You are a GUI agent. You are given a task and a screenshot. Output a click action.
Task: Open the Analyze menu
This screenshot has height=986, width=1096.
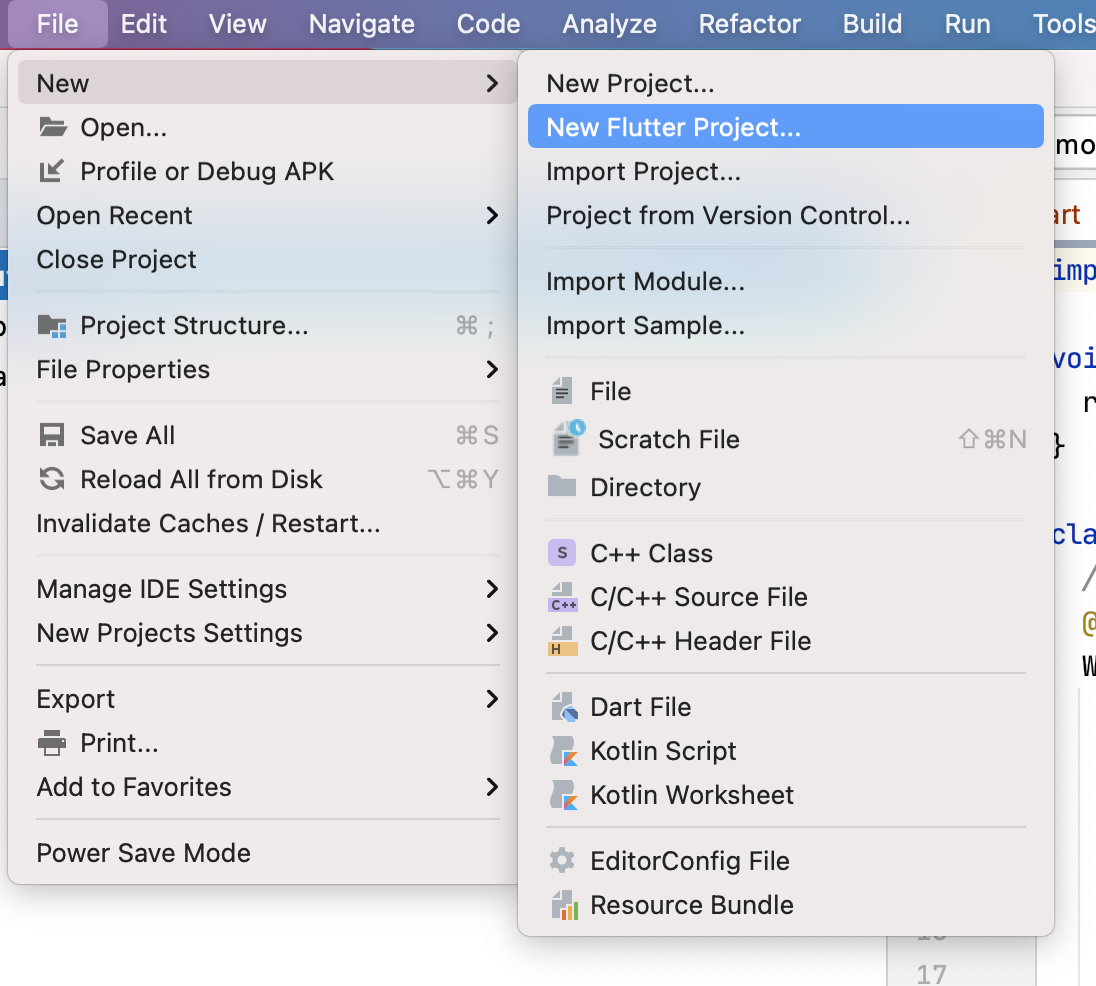610,24
